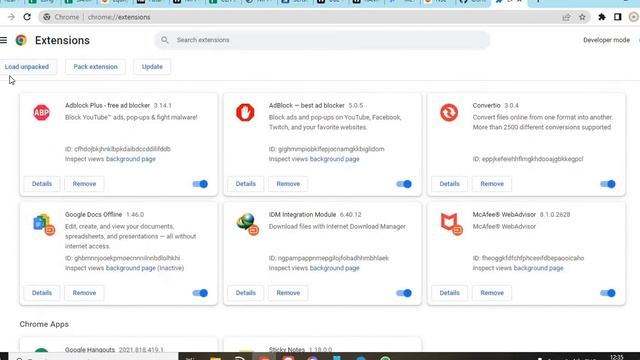The height and width of the screenshot is (360, 640).
Task: Click the McAfee WebAdvisor version 8.1.0.2628
Action: [555, 214]
